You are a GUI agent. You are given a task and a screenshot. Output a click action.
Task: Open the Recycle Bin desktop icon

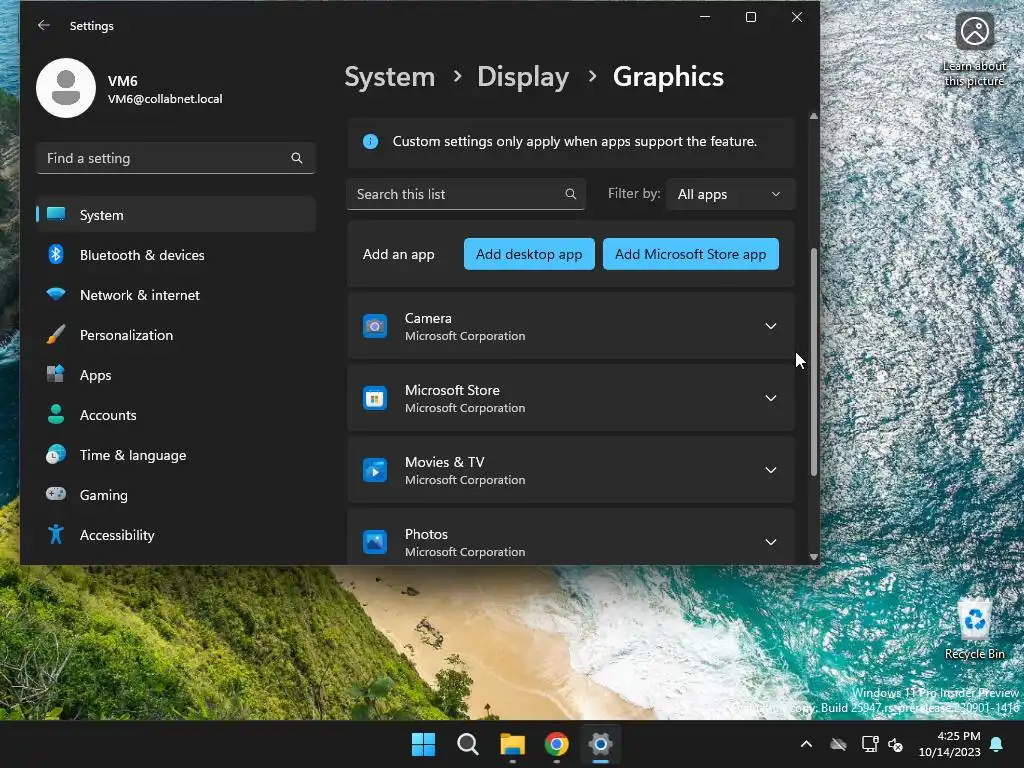[x=974, y=629]
